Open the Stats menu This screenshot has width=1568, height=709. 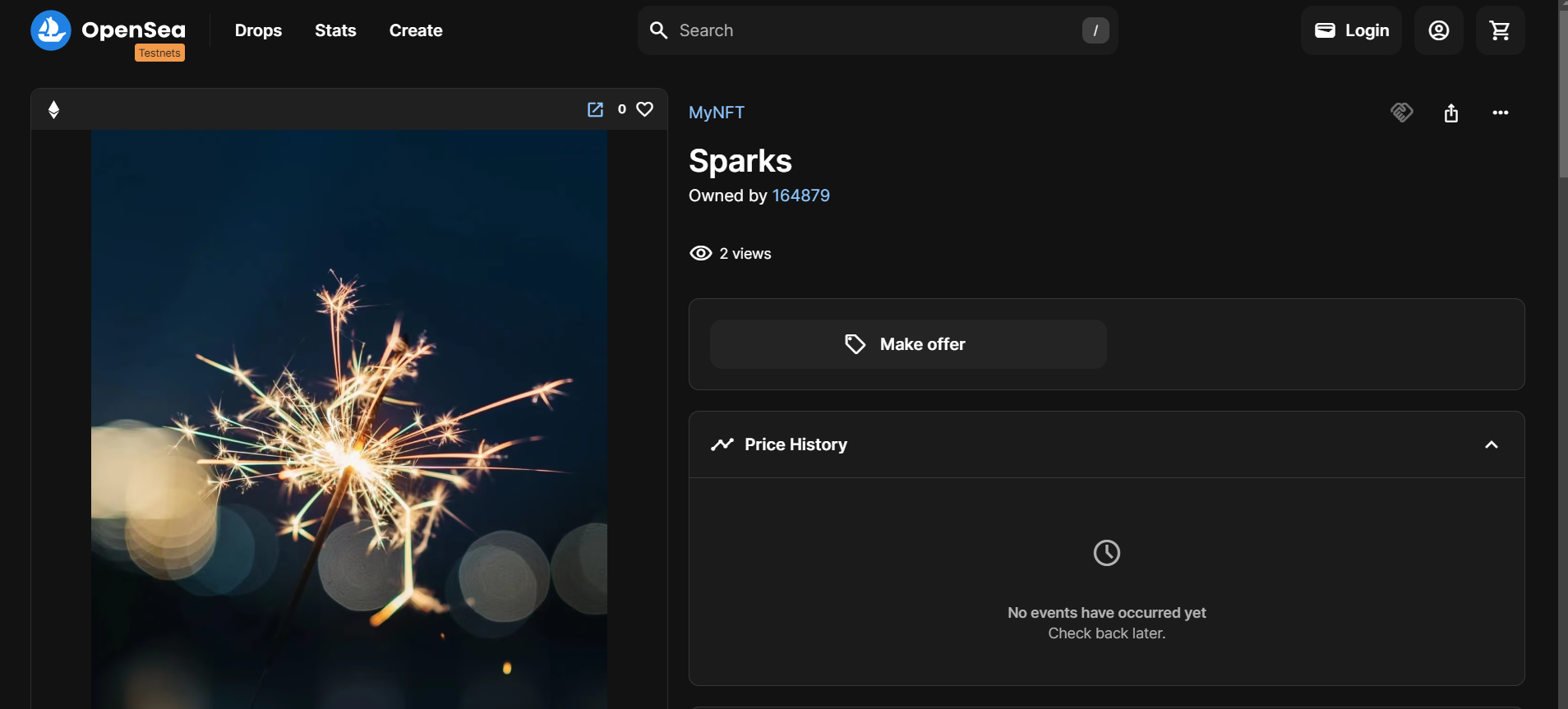(x=335, y=30)
